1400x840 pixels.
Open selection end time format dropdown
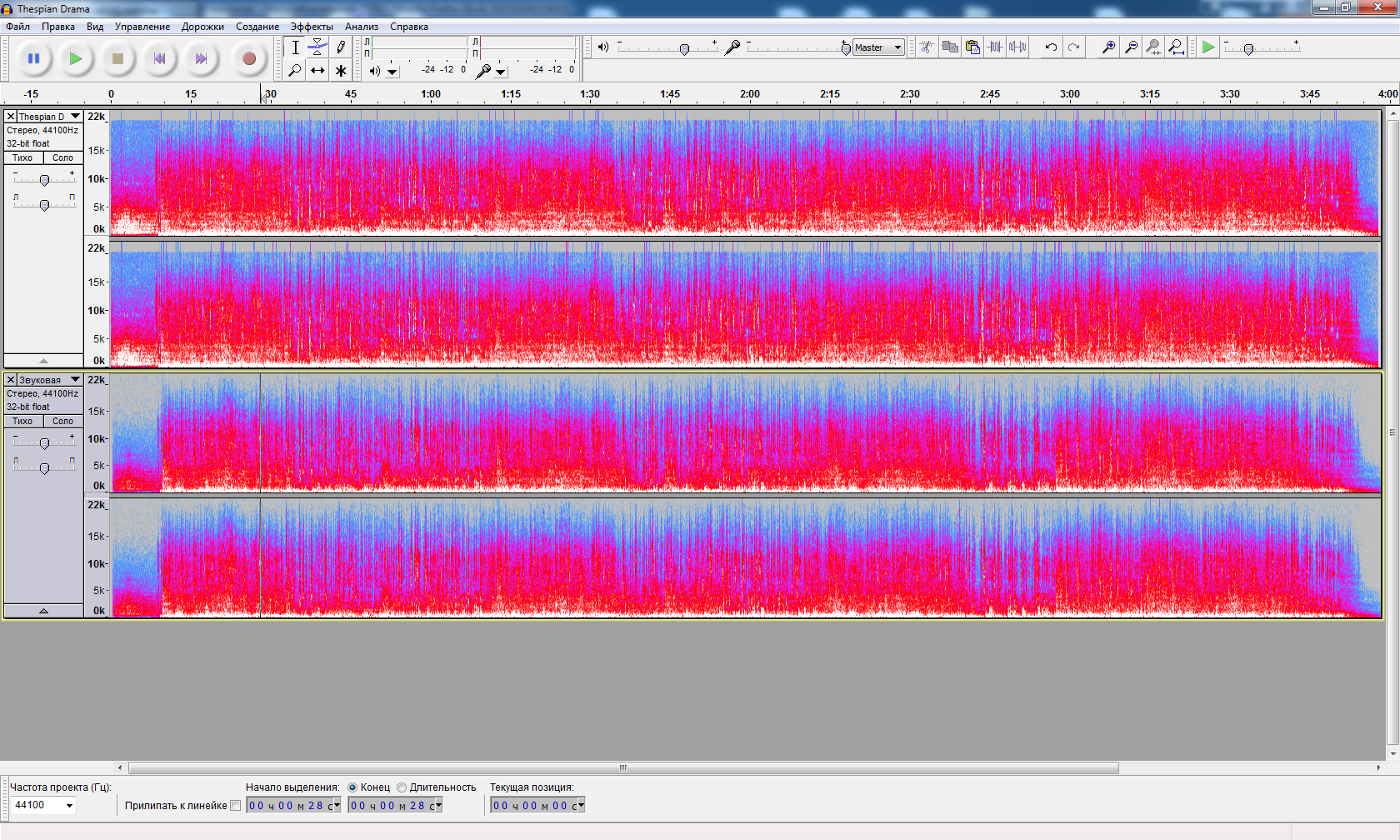tap(438, 805)
